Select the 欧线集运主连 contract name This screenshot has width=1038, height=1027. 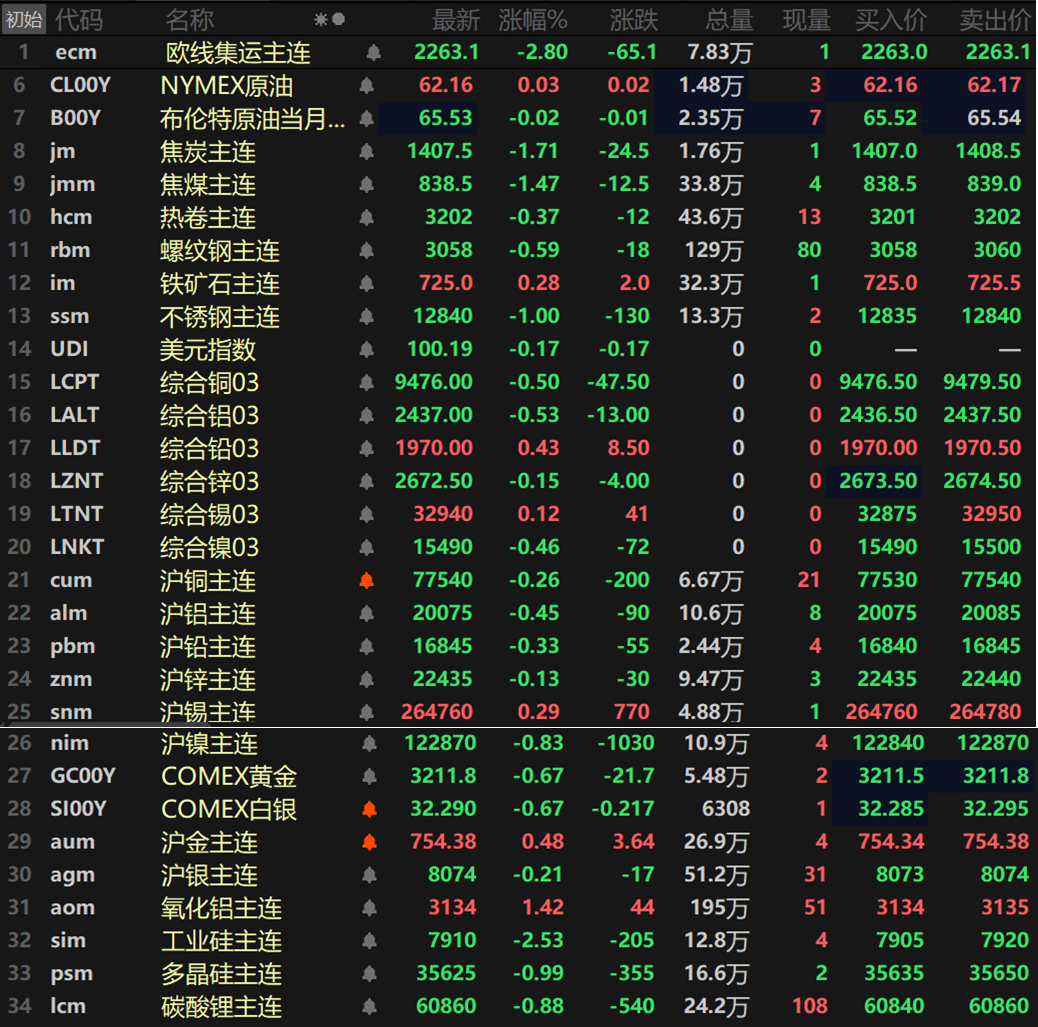click(x=238, y=52)
